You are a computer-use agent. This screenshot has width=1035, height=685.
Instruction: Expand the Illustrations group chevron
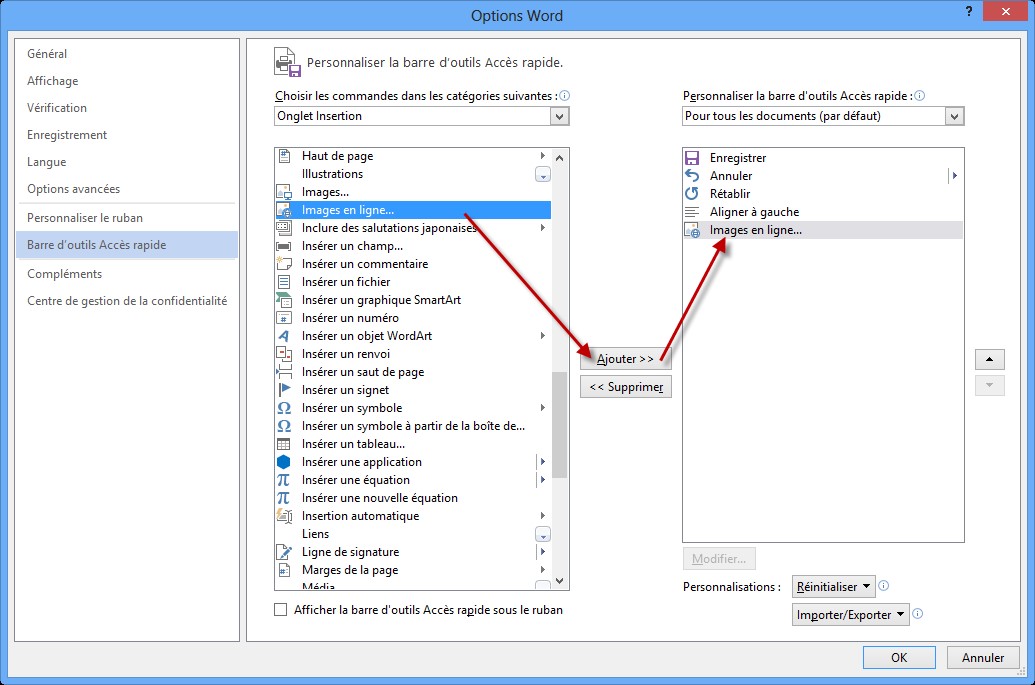click(543, 175)
